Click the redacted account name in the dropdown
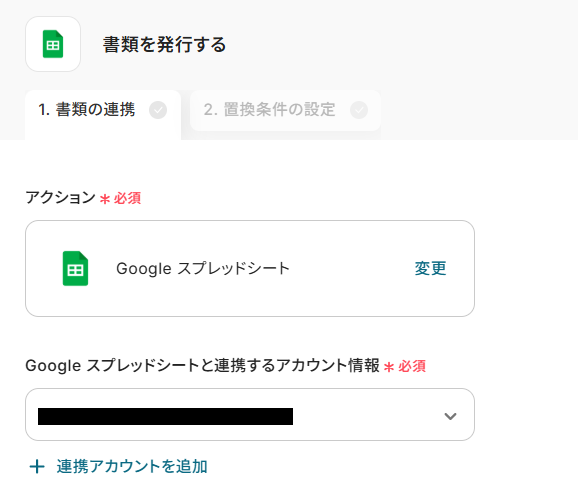Screen dimensions: 578x500 [166, 416]
